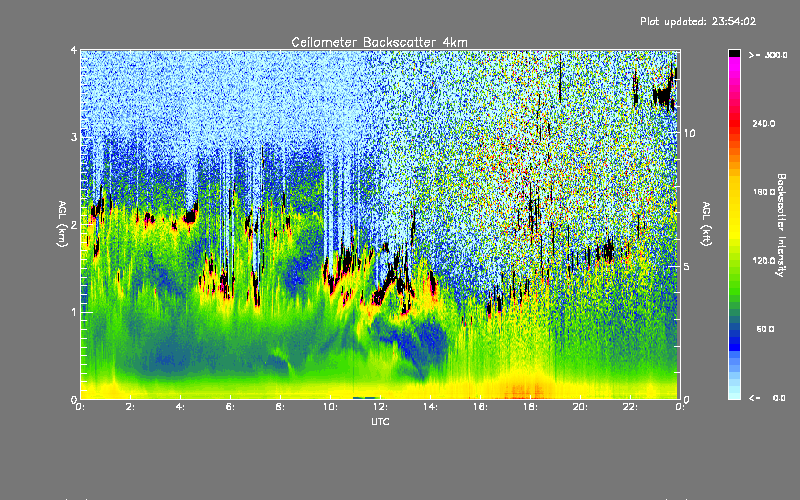Click the '>= 300.0' colorbar value
Viewport: 800px width, 500px height.
768,55
